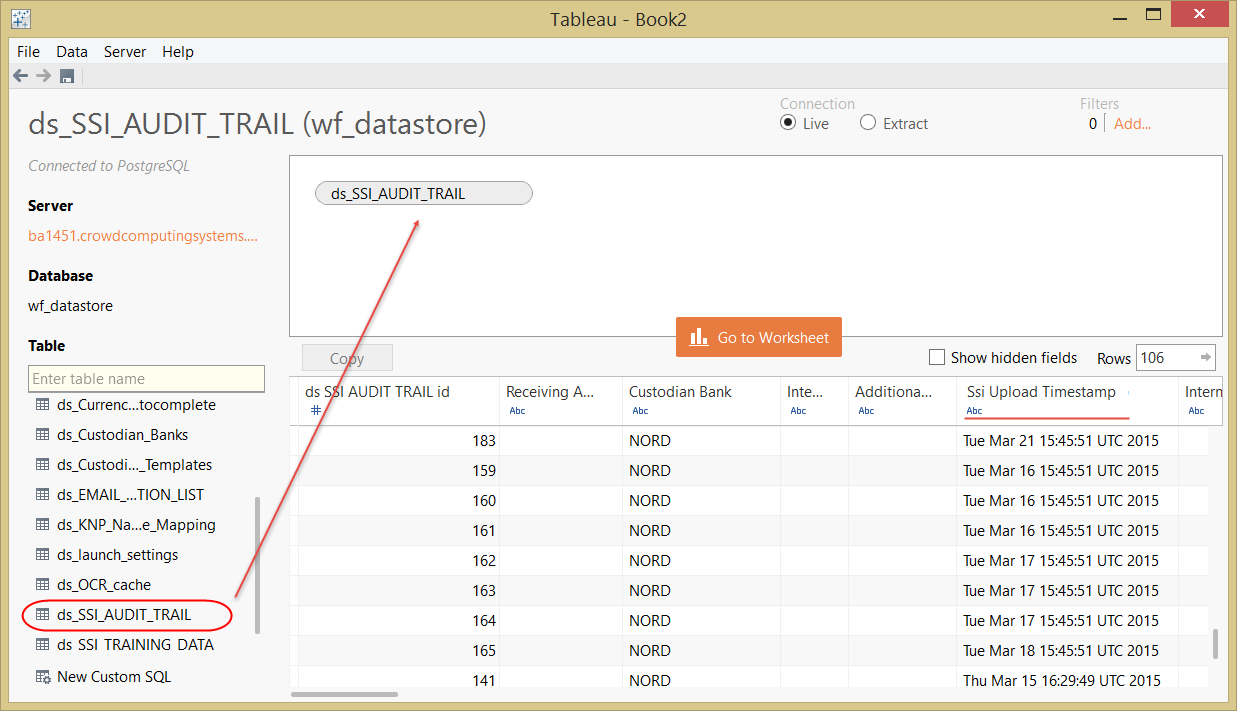This screenshot has height=711, width=1237.
Task: Click Abc type icon under Custodian Bank
Action: pyautogui.click(x=640, y=411)
